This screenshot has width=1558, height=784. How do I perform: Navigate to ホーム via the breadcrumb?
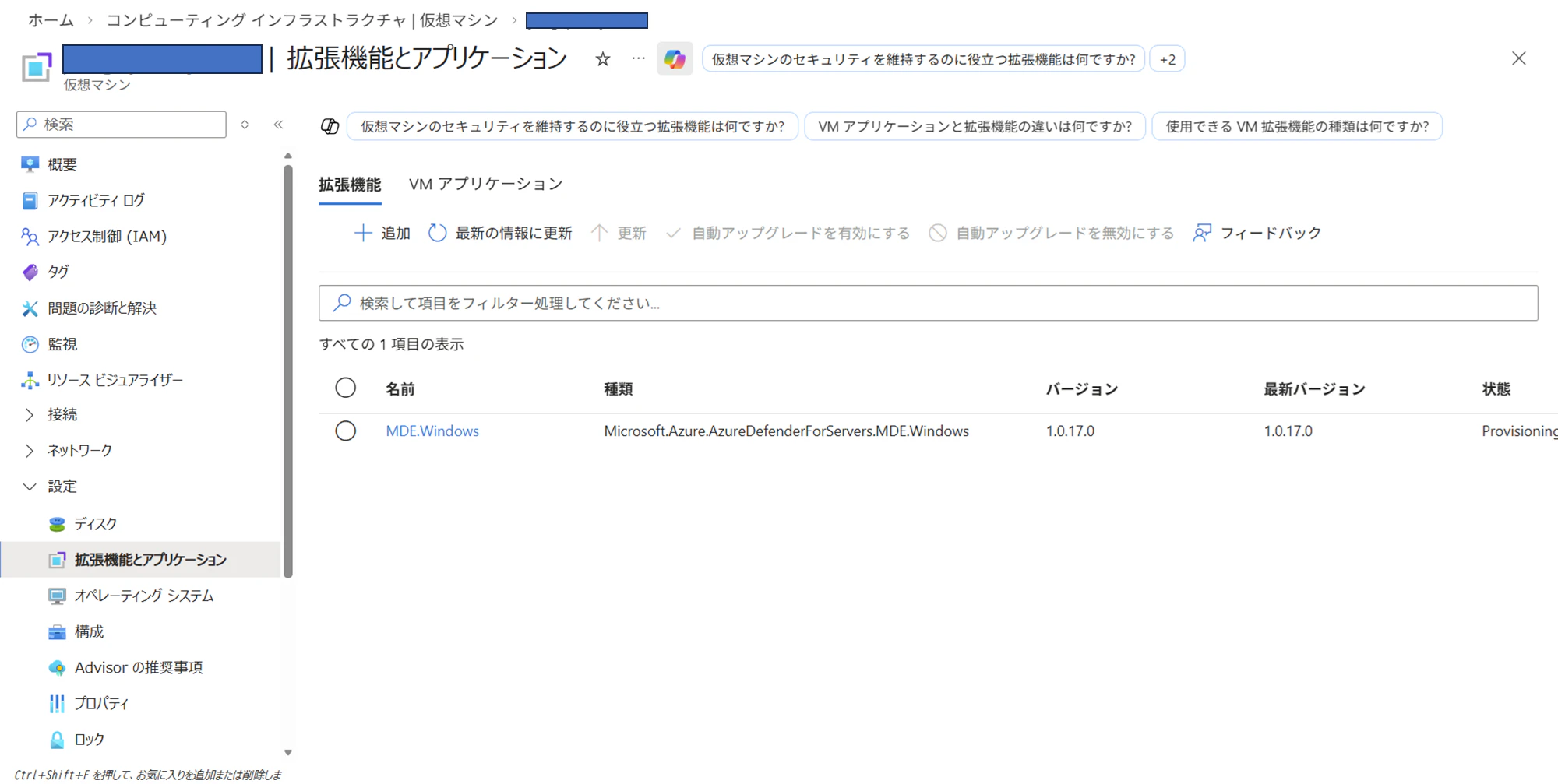[50, 19]
